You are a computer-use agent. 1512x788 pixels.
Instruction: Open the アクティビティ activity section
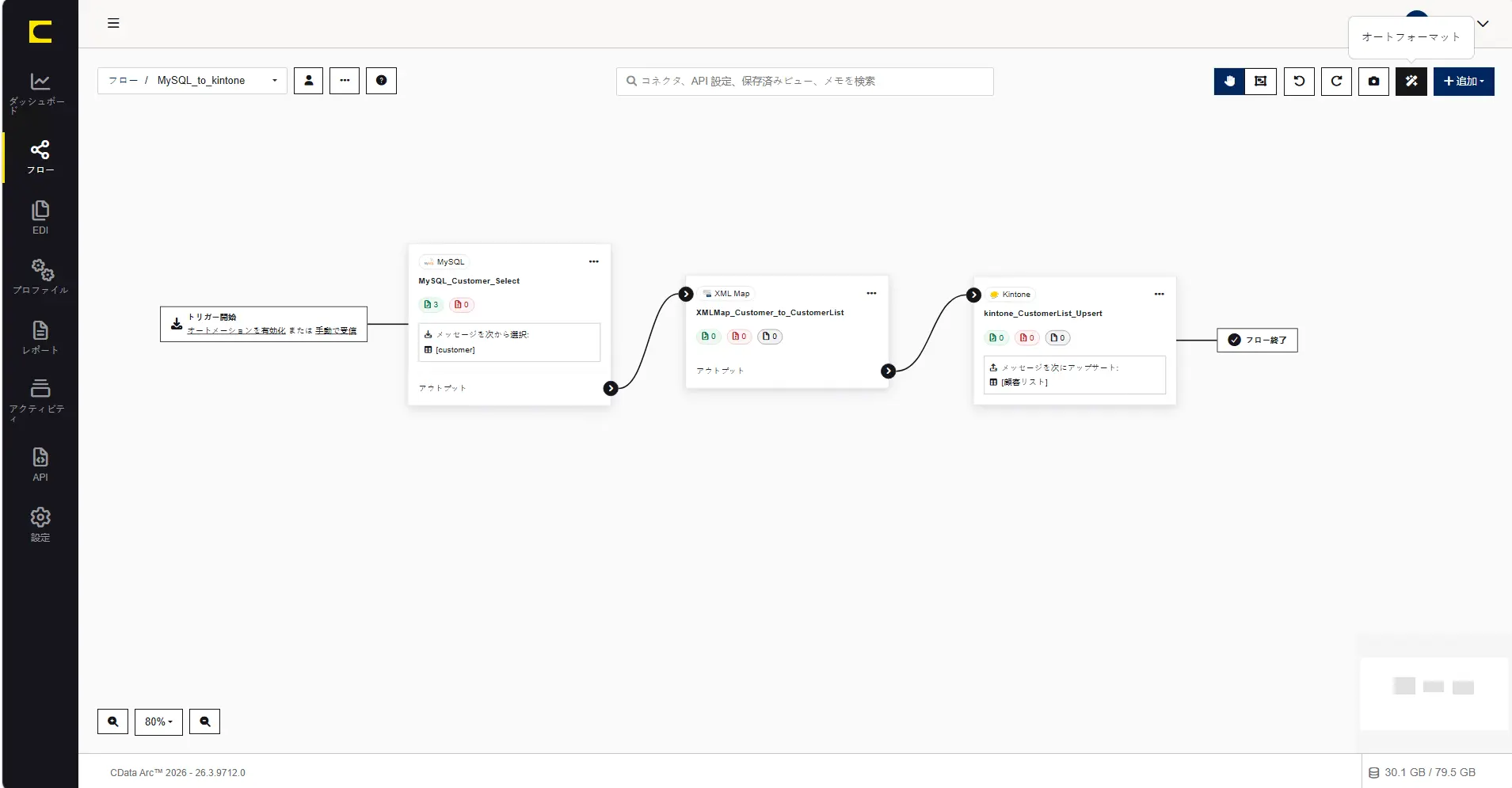click(x=40, y=400)
